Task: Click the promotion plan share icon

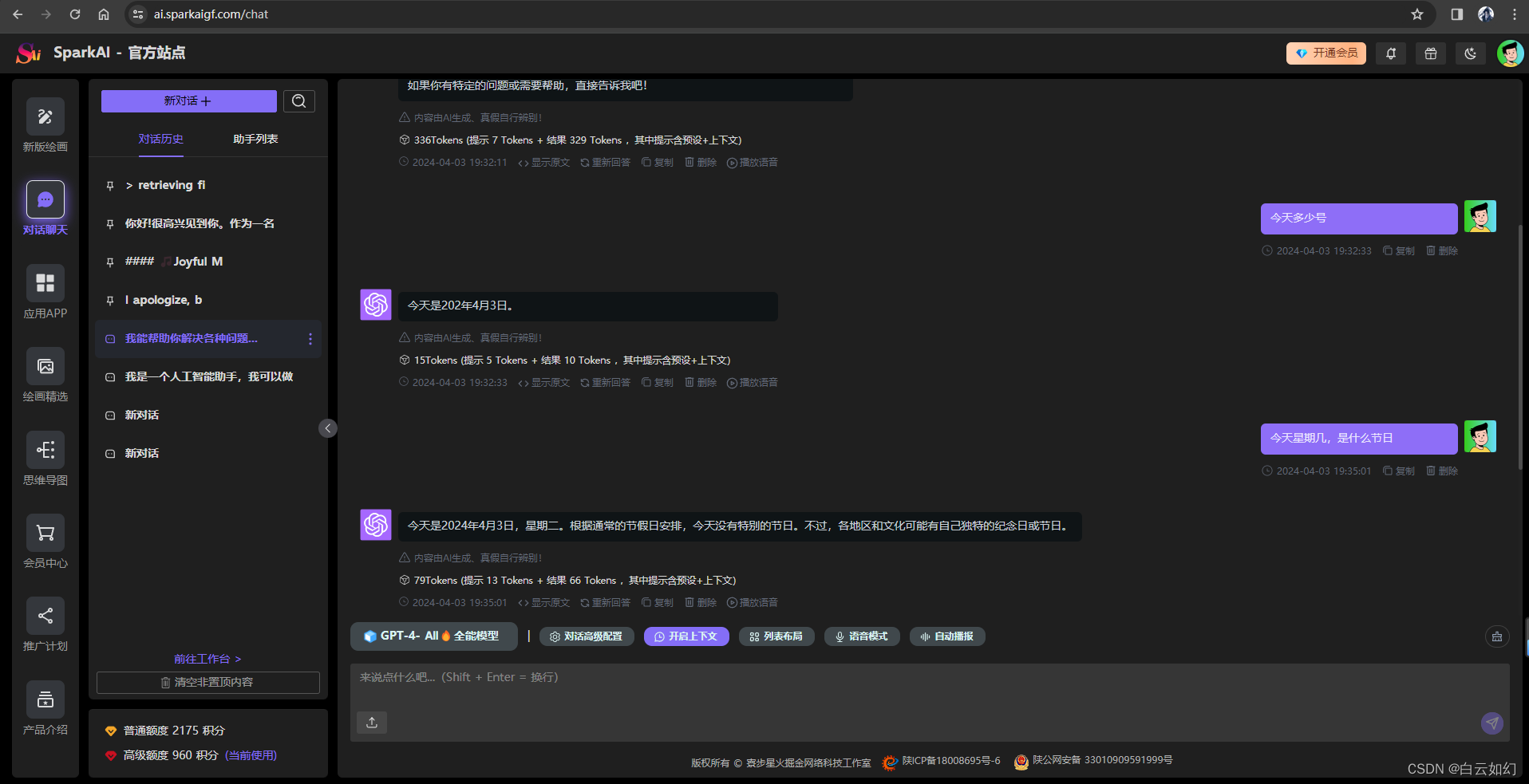Action: pos(45,616)
